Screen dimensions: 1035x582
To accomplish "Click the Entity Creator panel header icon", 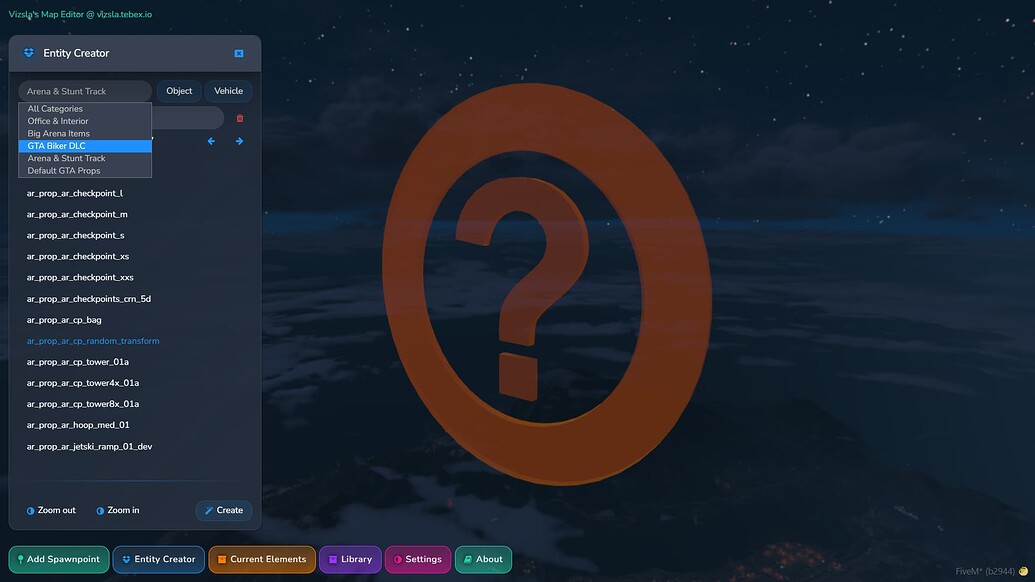I will pyautogui.click(x=27, y=52).
